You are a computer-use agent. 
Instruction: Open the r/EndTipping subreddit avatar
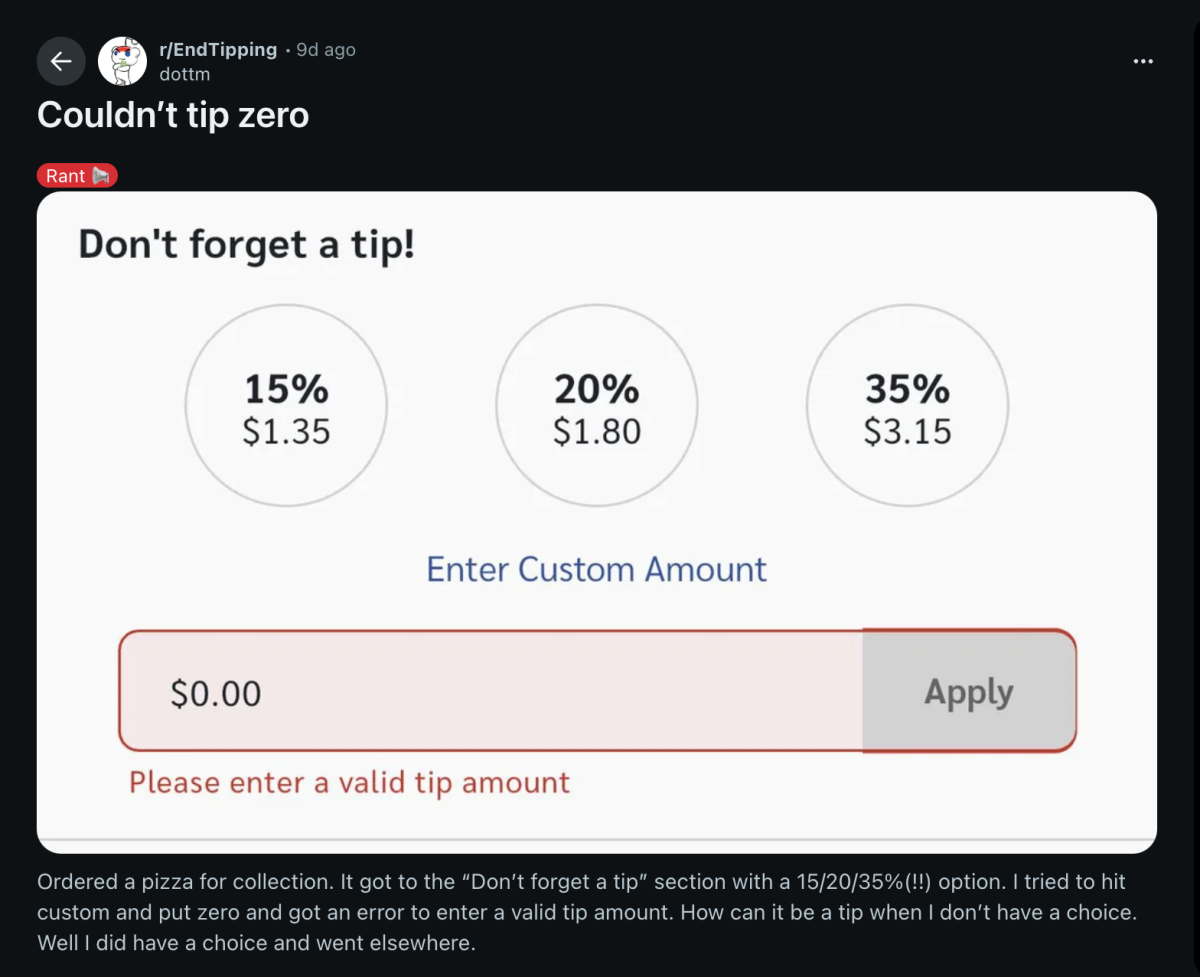coord(122,62)
